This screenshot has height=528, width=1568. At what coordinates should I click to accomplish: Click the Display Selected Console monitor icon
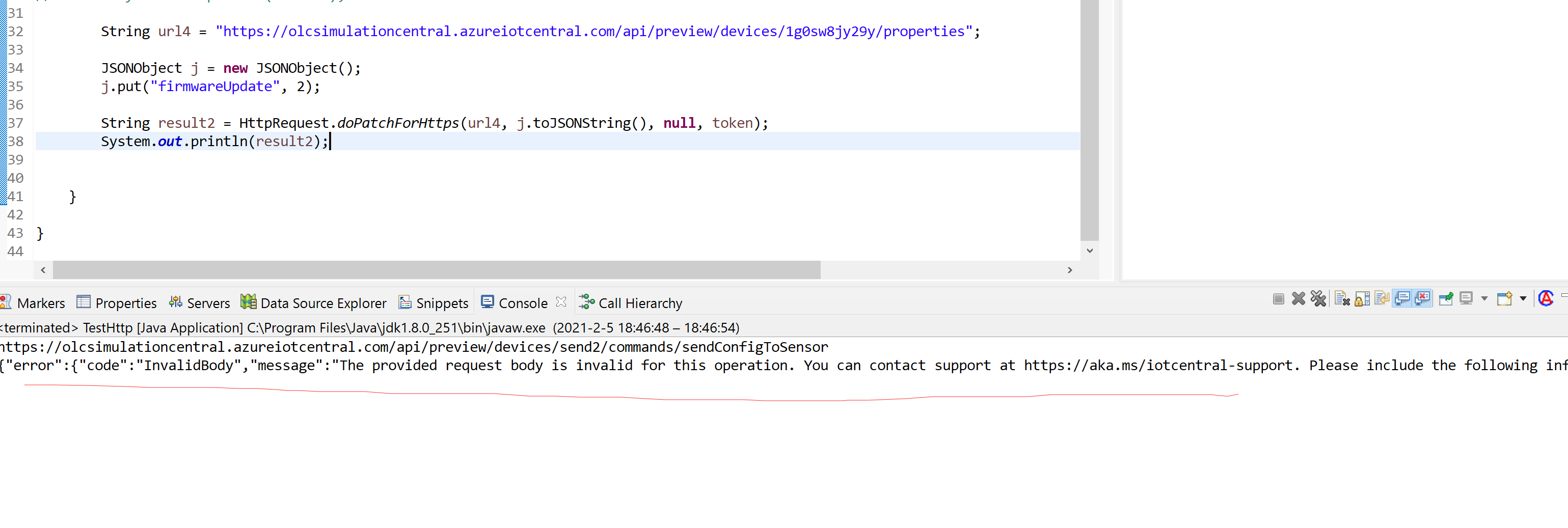tap(1466, 299)
